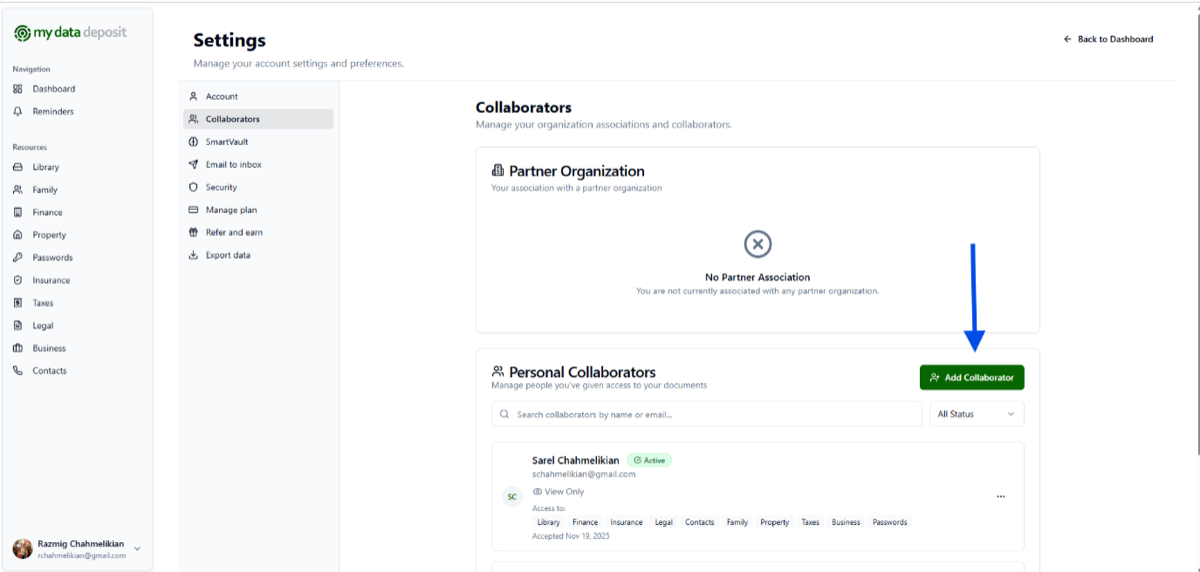The image size is (1200, 572).
Task: Click the Reminders bell icon
Action: point(18,111)
